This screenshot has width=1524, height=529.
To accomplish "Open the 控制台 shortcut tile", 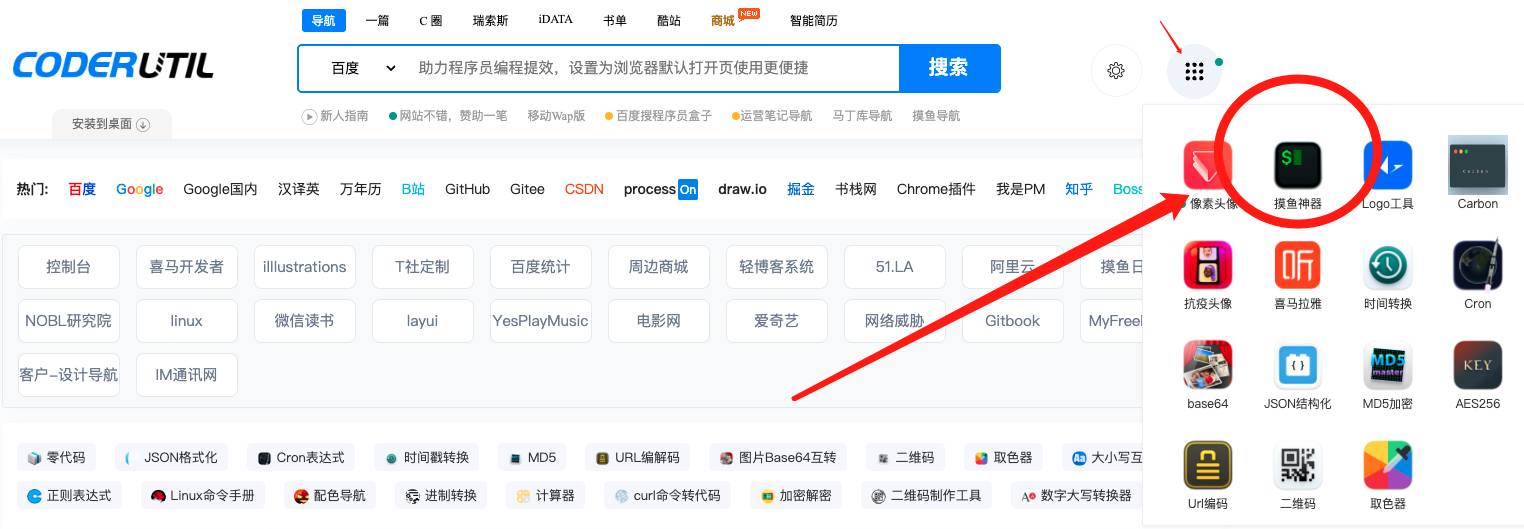I will click(69, 267).
